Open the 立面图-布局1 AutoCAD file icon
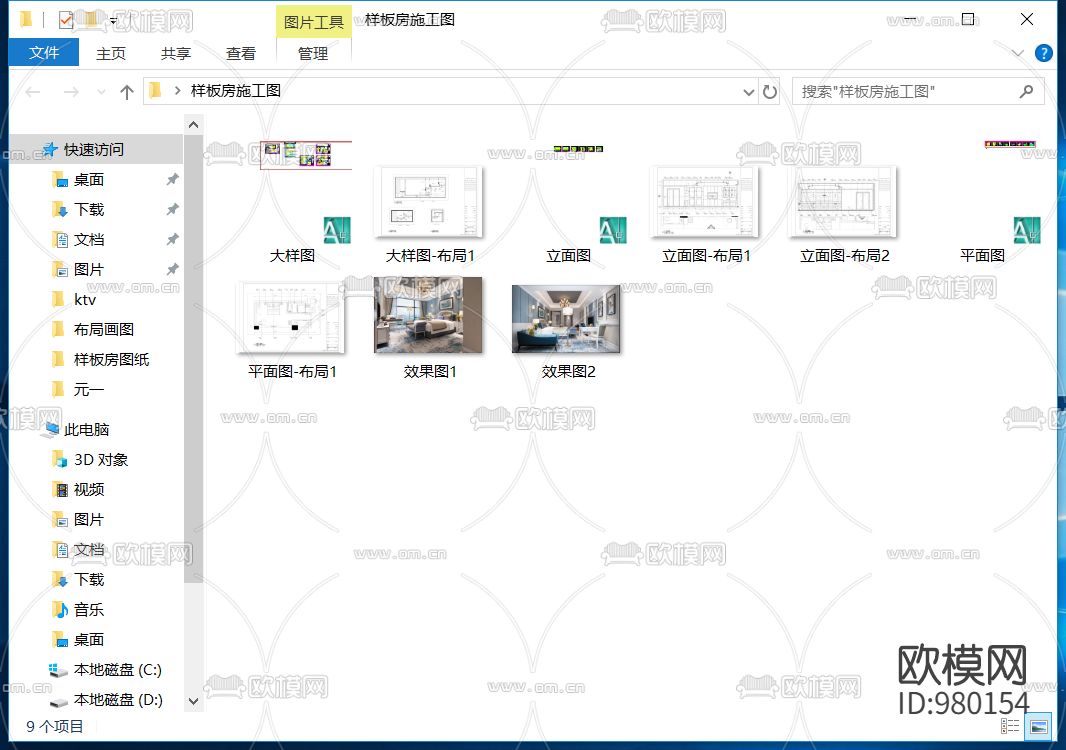This screenshot has width=1066, height=750. click(x=705, y=202)
